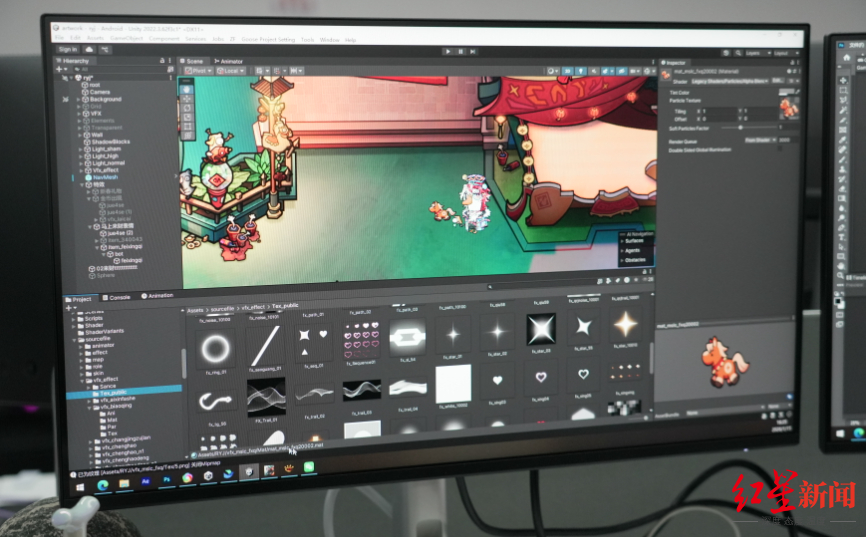
Task: Click the Sign in button
Action: (x=68, y=49)
